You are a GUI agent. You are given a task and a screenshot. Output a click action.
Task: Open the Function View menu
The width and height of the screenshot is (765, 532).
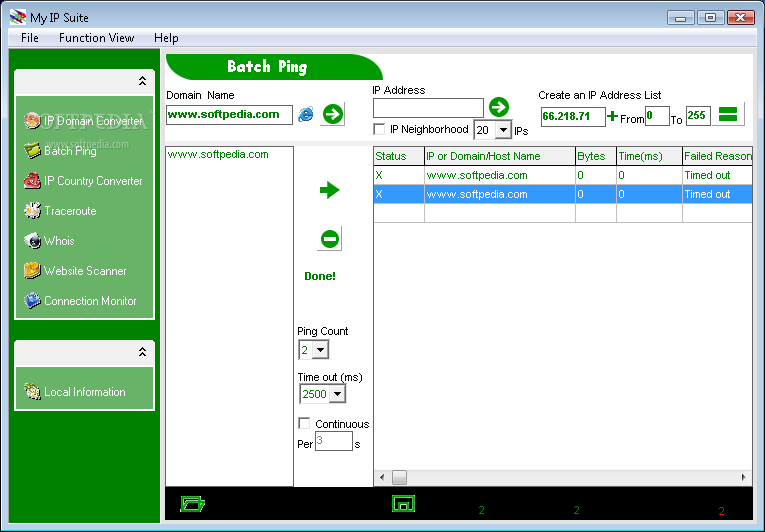click(x=97, y=38)
